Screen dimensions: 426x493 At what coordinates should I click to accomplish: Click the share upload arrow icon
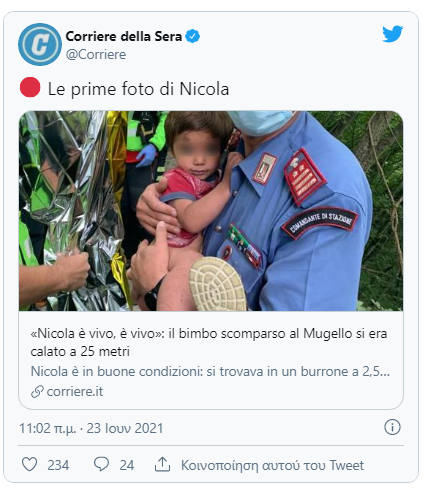pos(162,464)
